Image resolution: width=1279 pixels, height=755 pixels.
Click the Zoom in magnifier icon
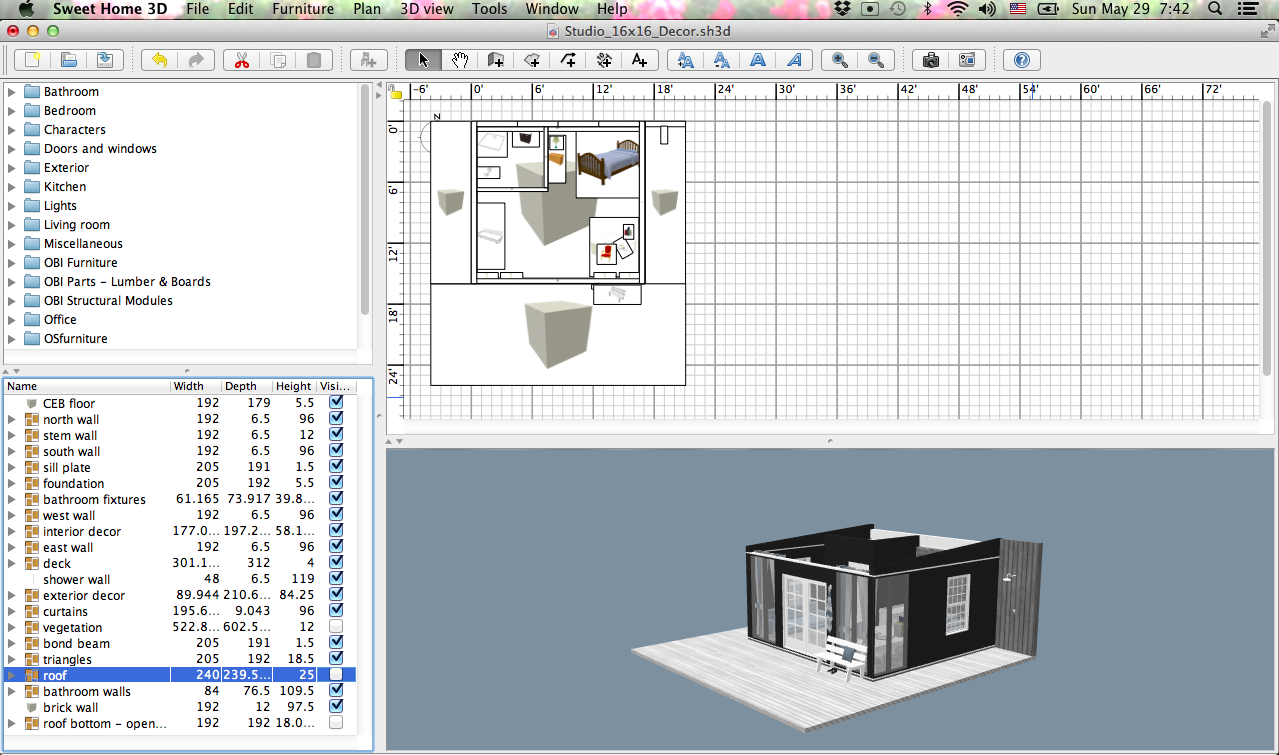tap(840, 60)
